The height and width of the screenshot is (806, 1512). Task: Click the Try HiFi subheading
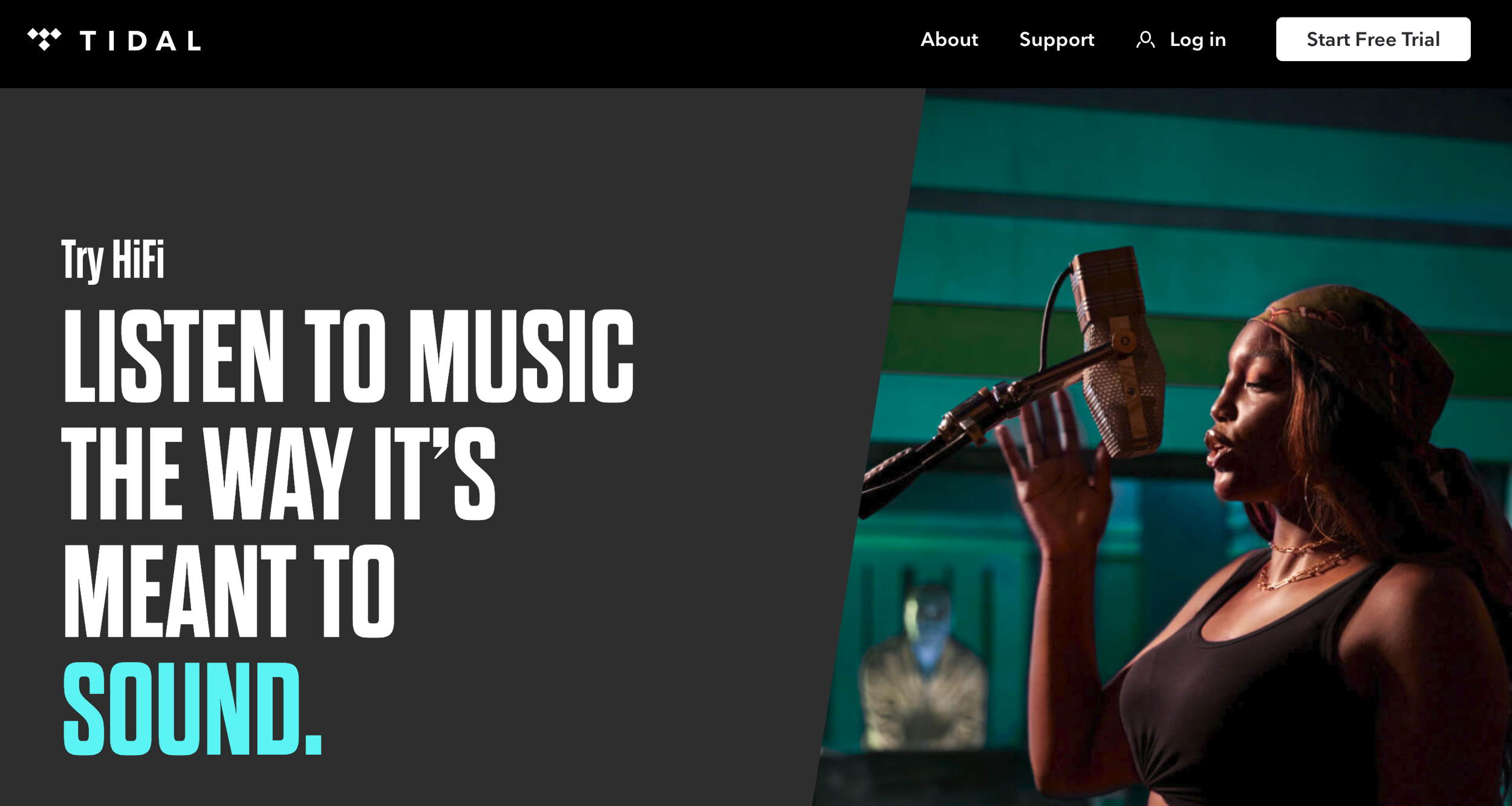112,260
